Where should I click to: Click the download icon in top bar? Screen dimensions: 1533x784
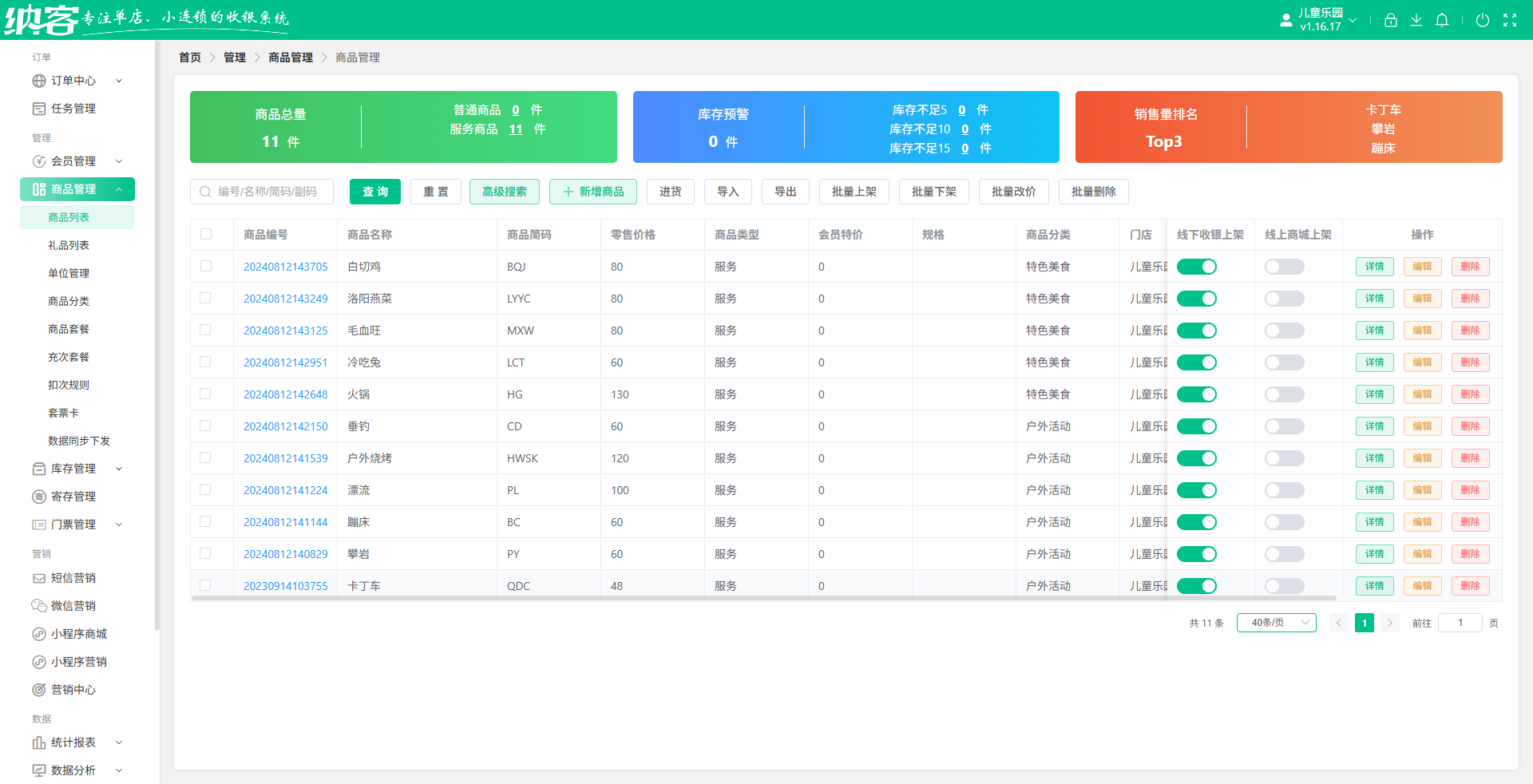[1416, 21]
